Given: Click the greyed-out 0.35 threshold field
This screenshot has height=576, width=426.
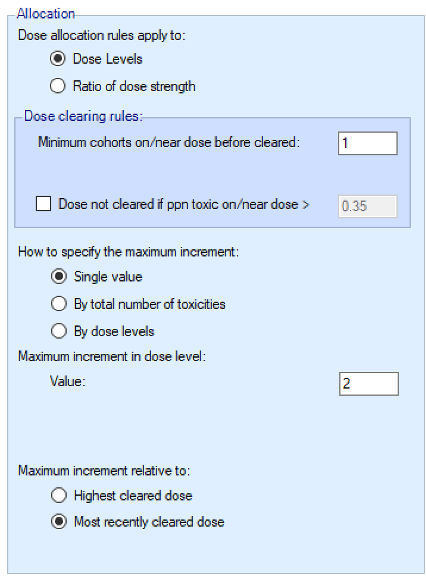Looking at the screenshot, I should 368,206.
